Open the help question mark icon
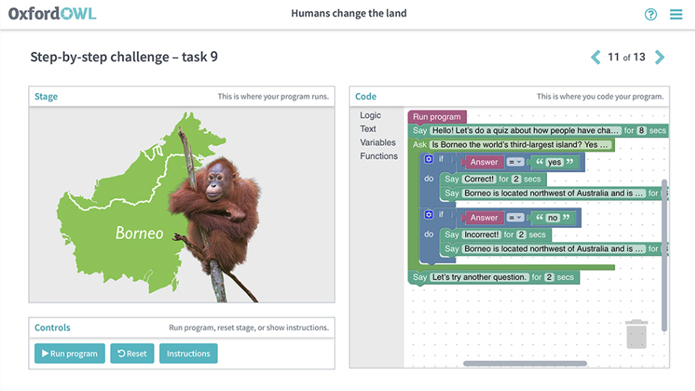This screenshot has height=391, width=695. [651, 14]
